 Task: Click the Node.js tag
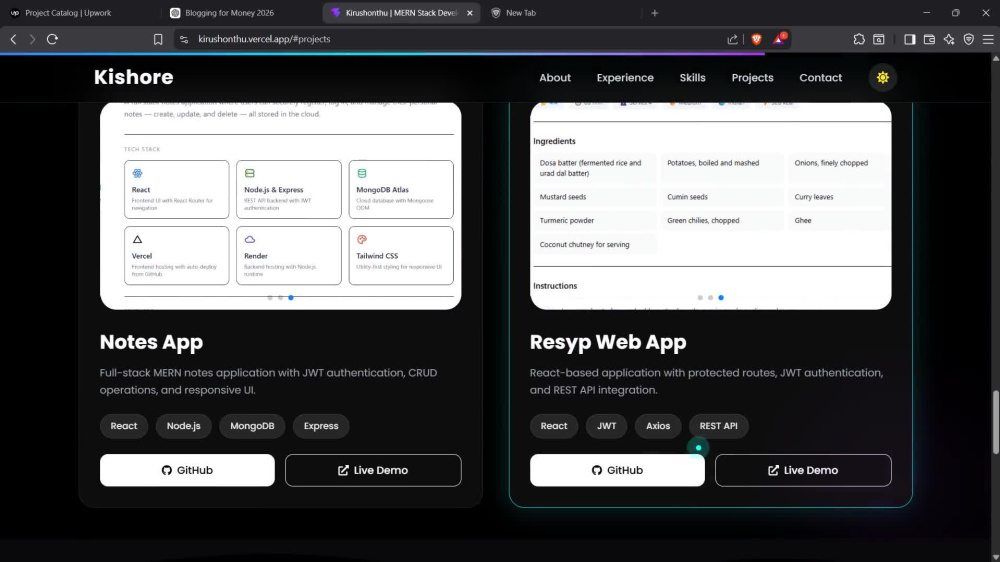184,425
